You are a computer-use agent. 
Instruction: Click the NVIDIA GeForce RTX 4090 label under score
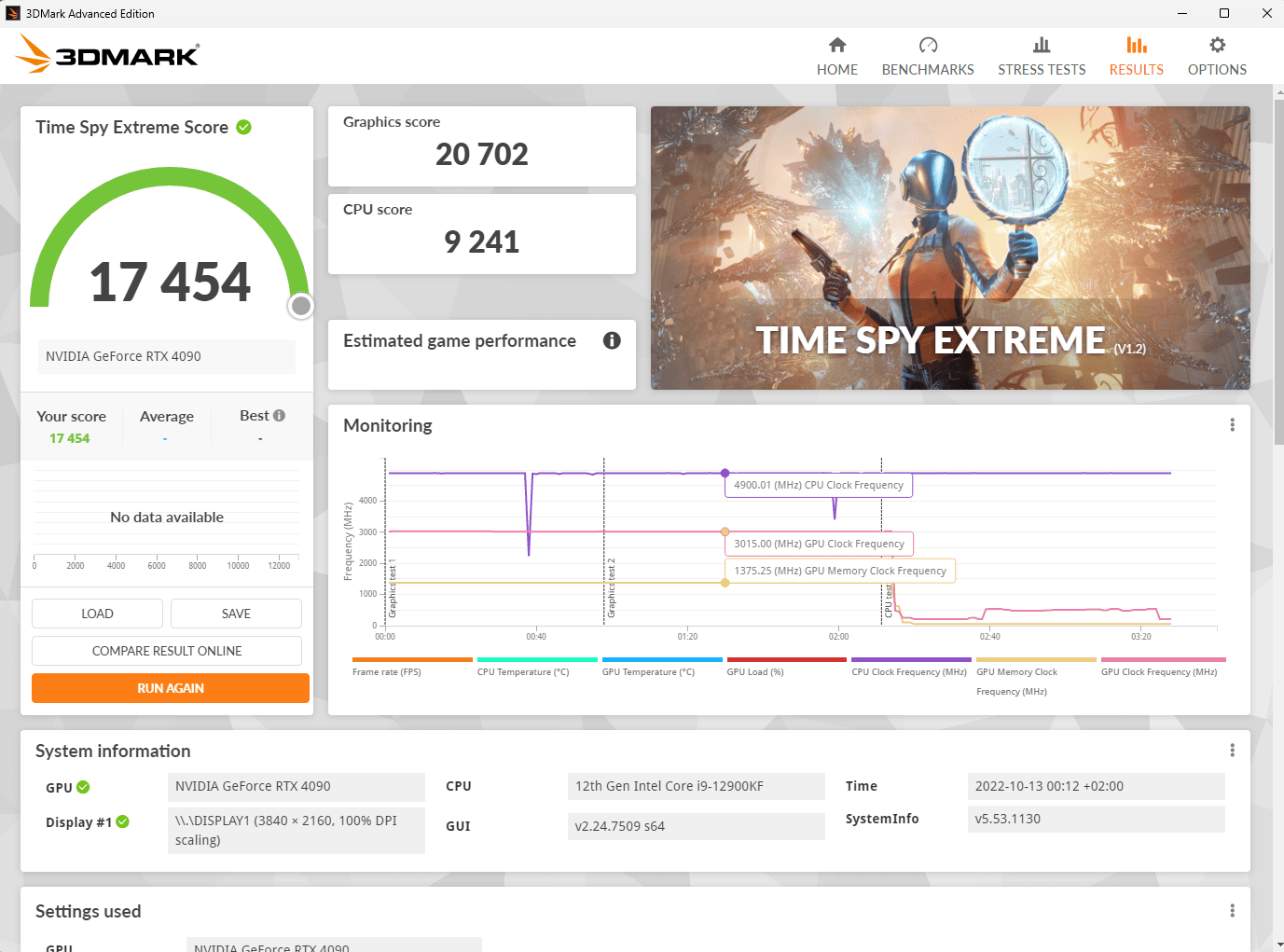click(167, 356)
